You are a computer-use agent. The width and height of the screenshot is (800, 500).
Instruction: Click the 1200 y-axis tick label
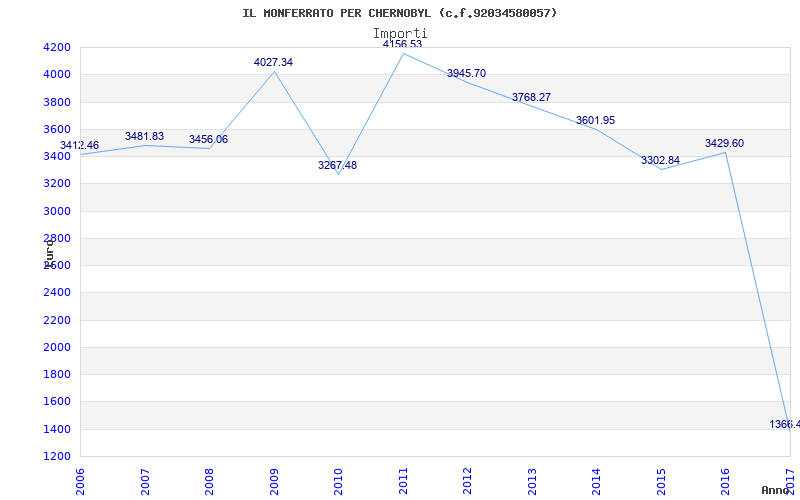point(57,457)
